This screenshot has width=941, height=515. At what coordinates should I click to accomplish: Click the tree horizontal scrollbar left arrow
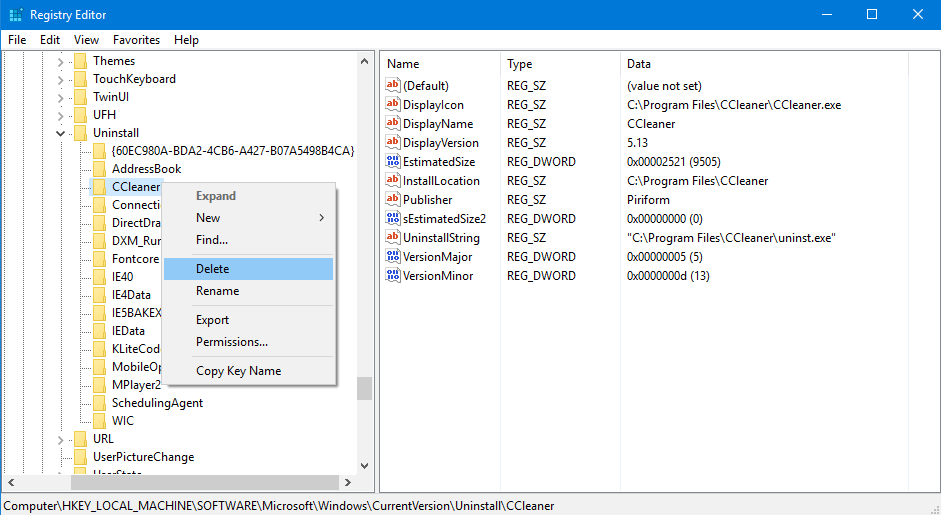click(x=11, y=482)
